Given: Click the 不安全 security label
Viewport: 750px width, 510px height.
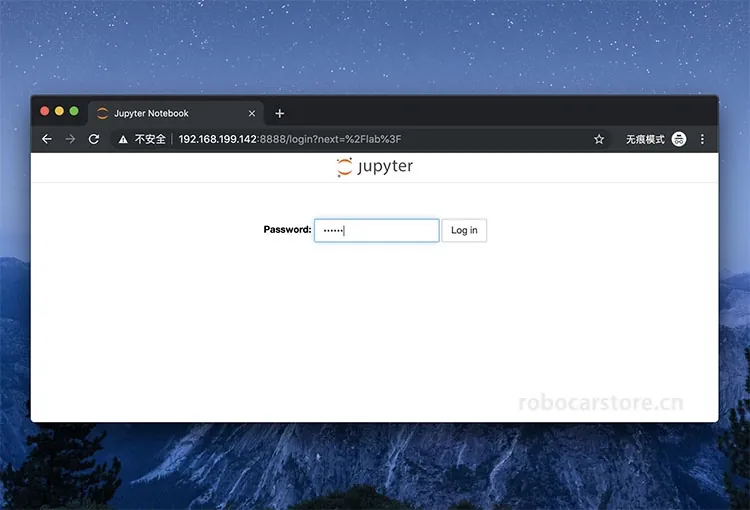Looking at the screenshot, I should point(150,139).
